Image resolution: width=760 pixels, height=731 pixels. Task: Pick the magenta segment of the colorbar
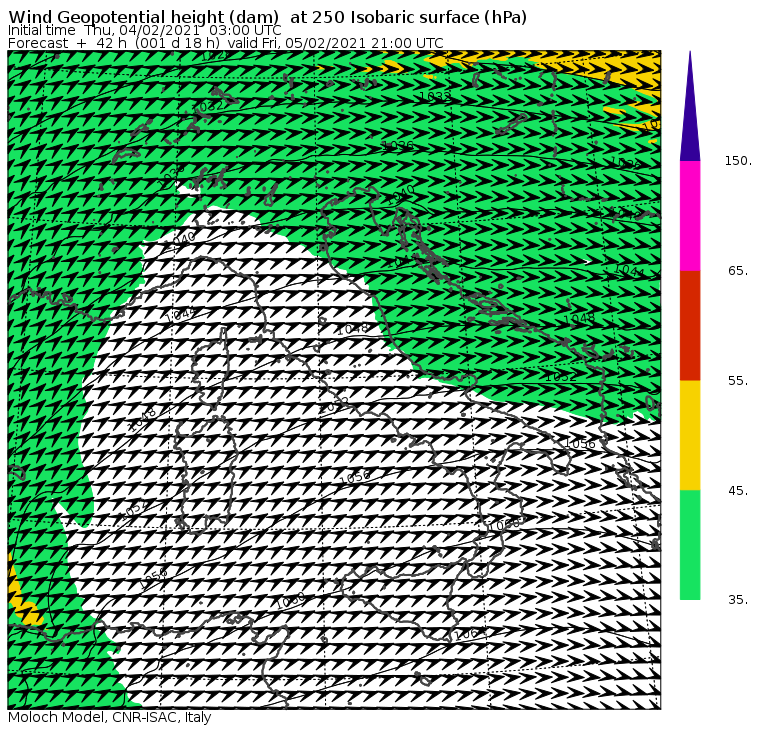690,216
